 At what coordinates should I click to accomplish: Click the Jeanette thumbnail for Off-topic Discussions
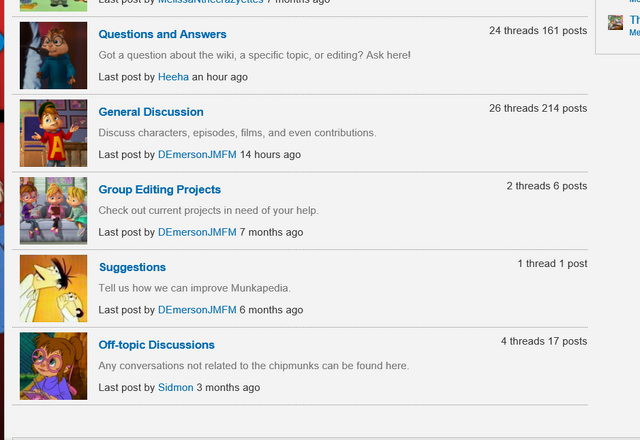[53, 366]
